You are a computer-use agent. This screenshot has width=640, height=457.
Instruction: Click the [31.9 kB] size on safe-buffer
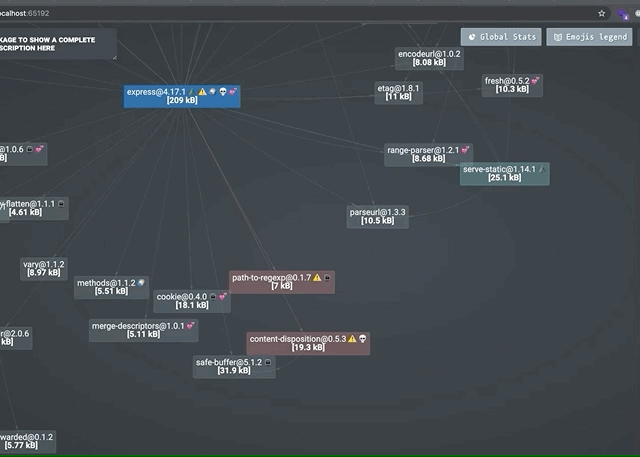tap(234, 370)
